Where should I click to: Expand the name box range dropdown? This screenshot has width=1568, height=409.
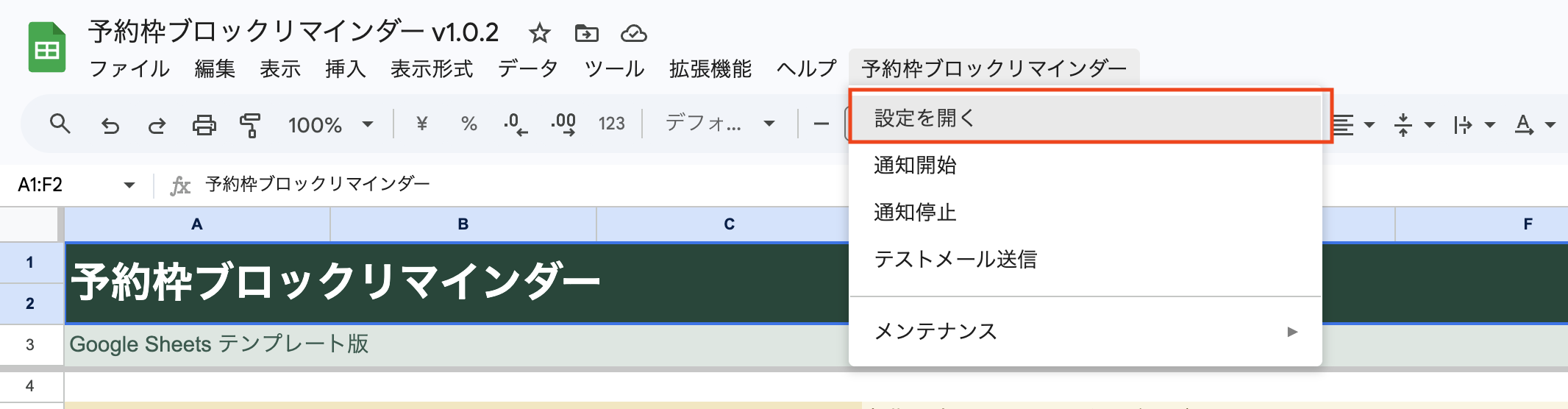pos(129,185)
